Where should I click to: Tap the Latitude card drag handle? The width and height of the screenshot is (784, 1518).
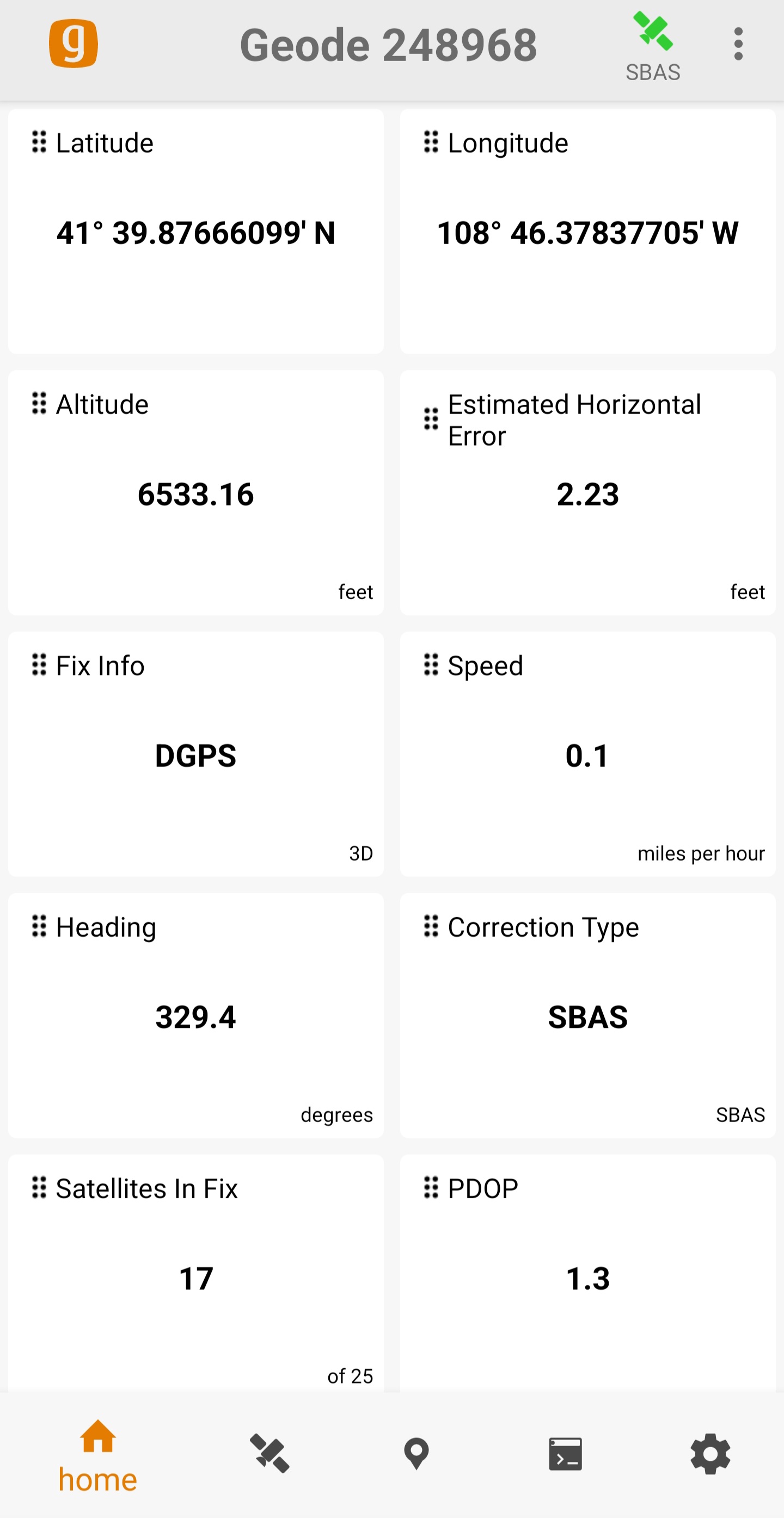pyautogui.click(x=39, y=142)
